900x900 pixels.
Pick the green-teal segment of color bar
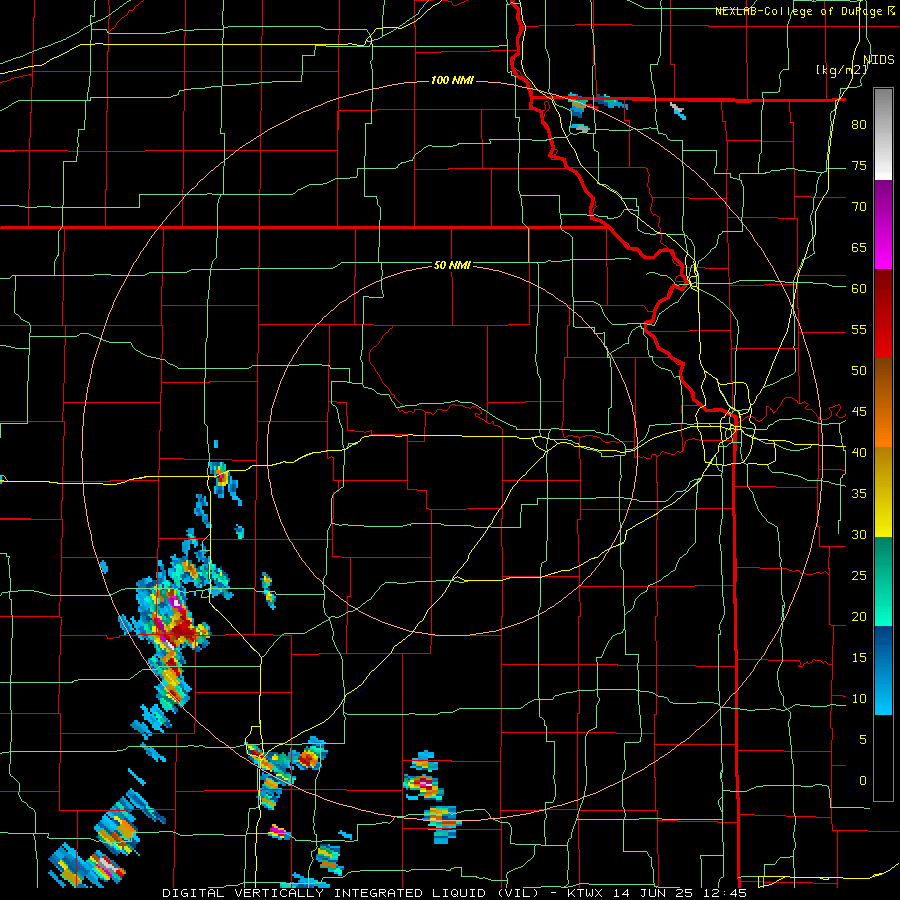pyautogui.click(x=883, y=581)
